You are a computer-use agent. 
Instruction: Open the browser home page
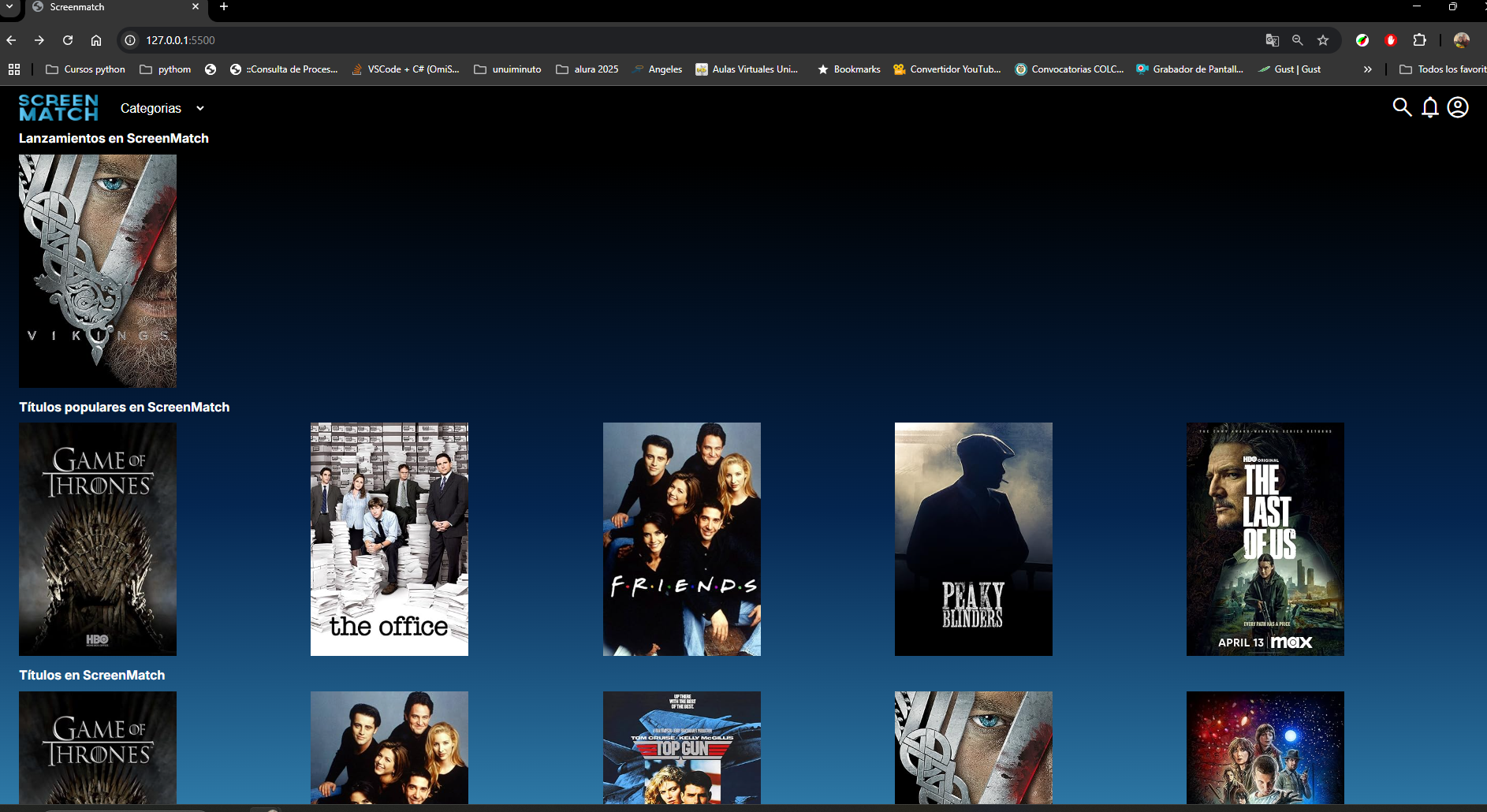coord(96,40)
